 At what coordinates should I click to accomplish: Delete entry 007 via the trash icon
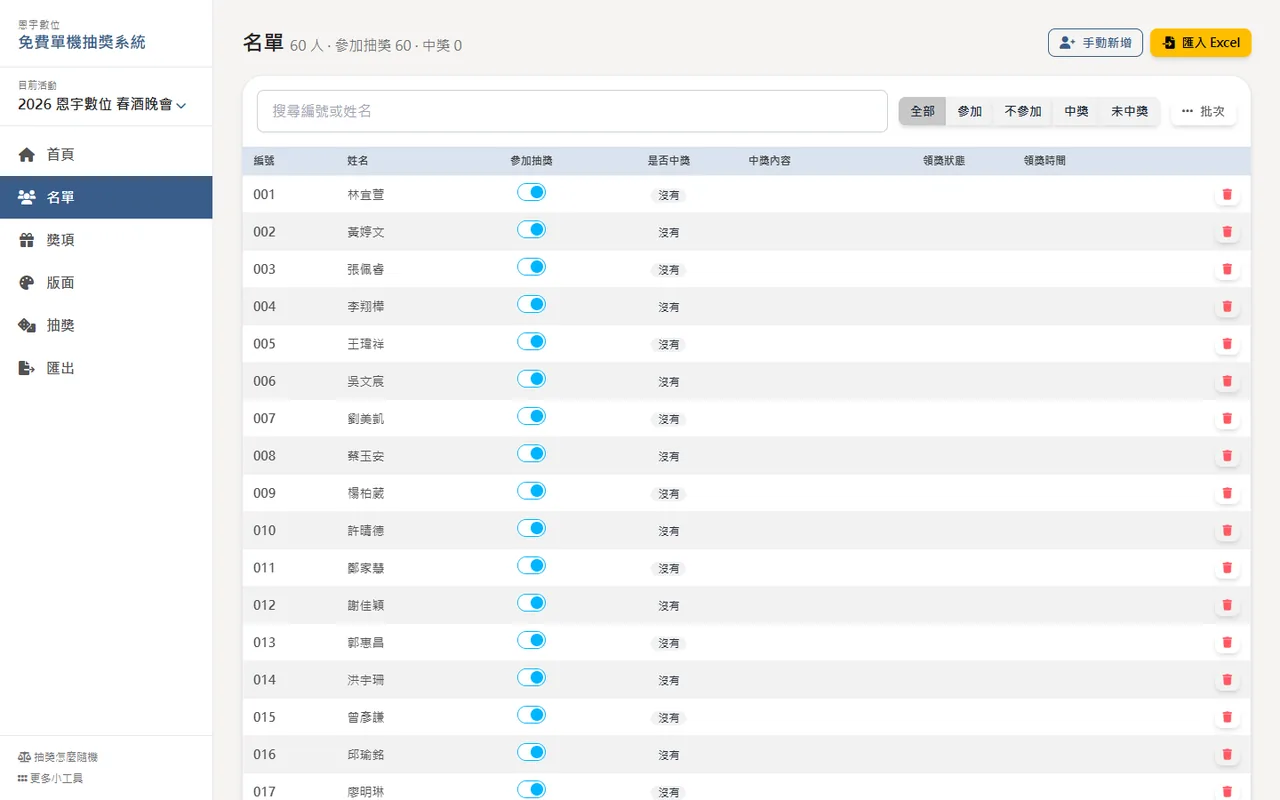tap(1227, 419)
